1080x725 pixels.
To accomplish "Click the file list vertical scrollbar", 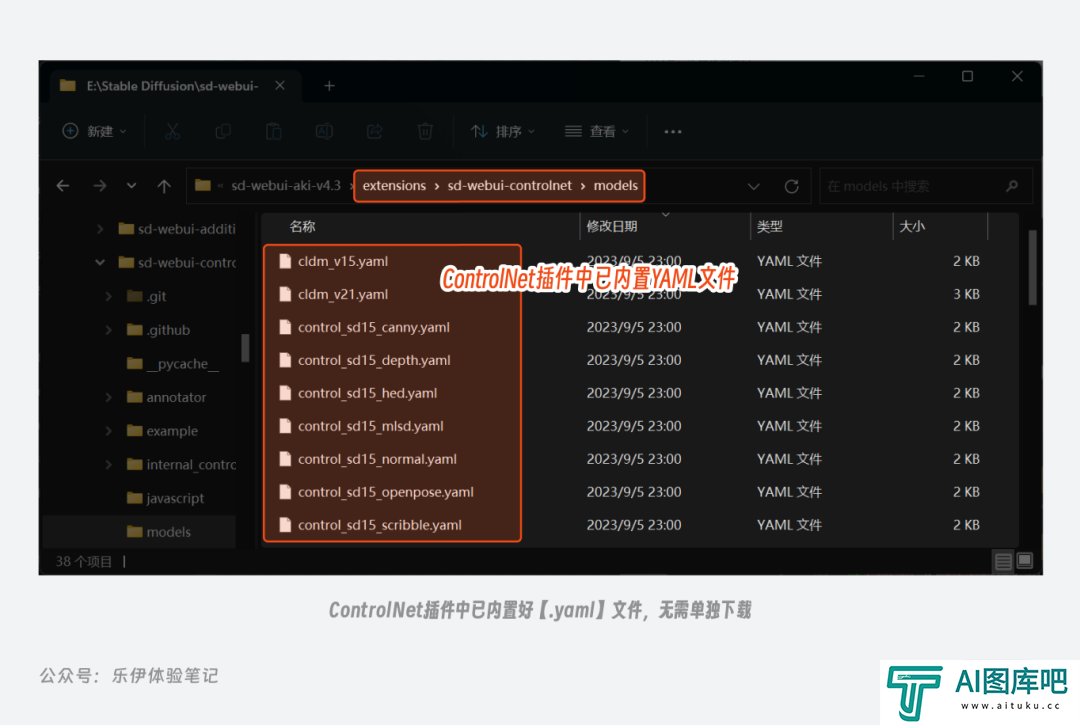I will tap(1032, 267).
